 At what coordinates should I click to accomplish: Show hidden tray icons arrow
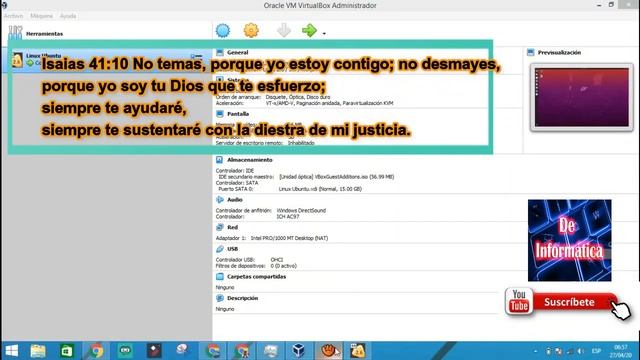coord(536,351)
